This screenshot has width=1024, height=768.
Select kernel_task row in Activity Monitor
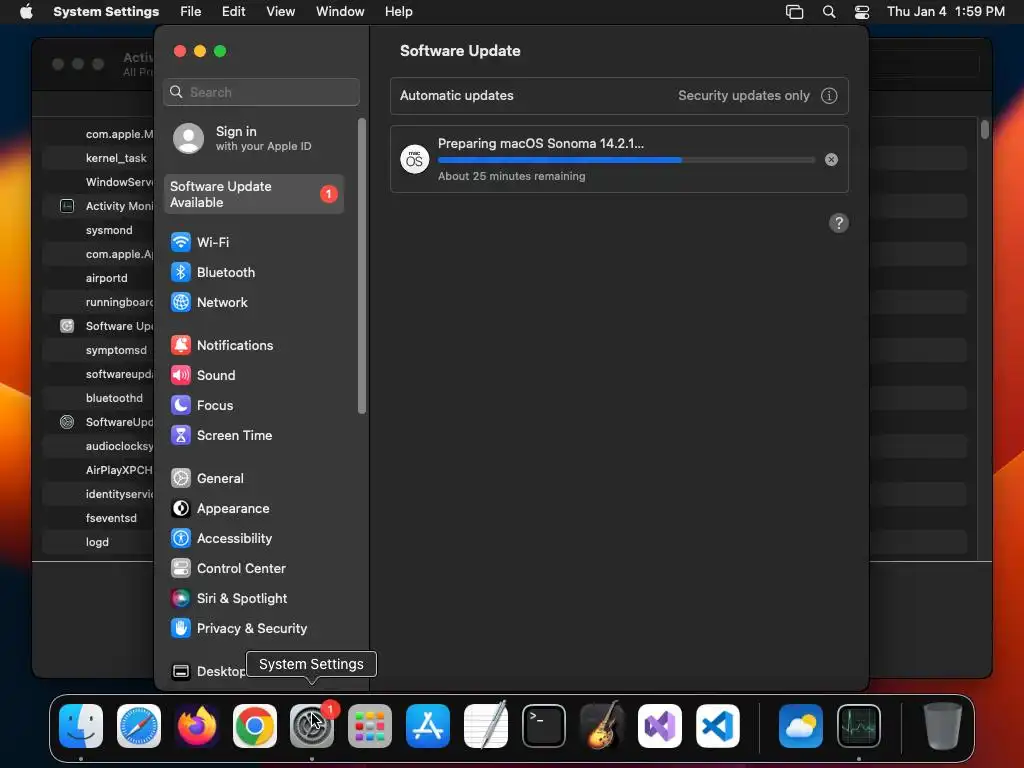pos(98,158)
